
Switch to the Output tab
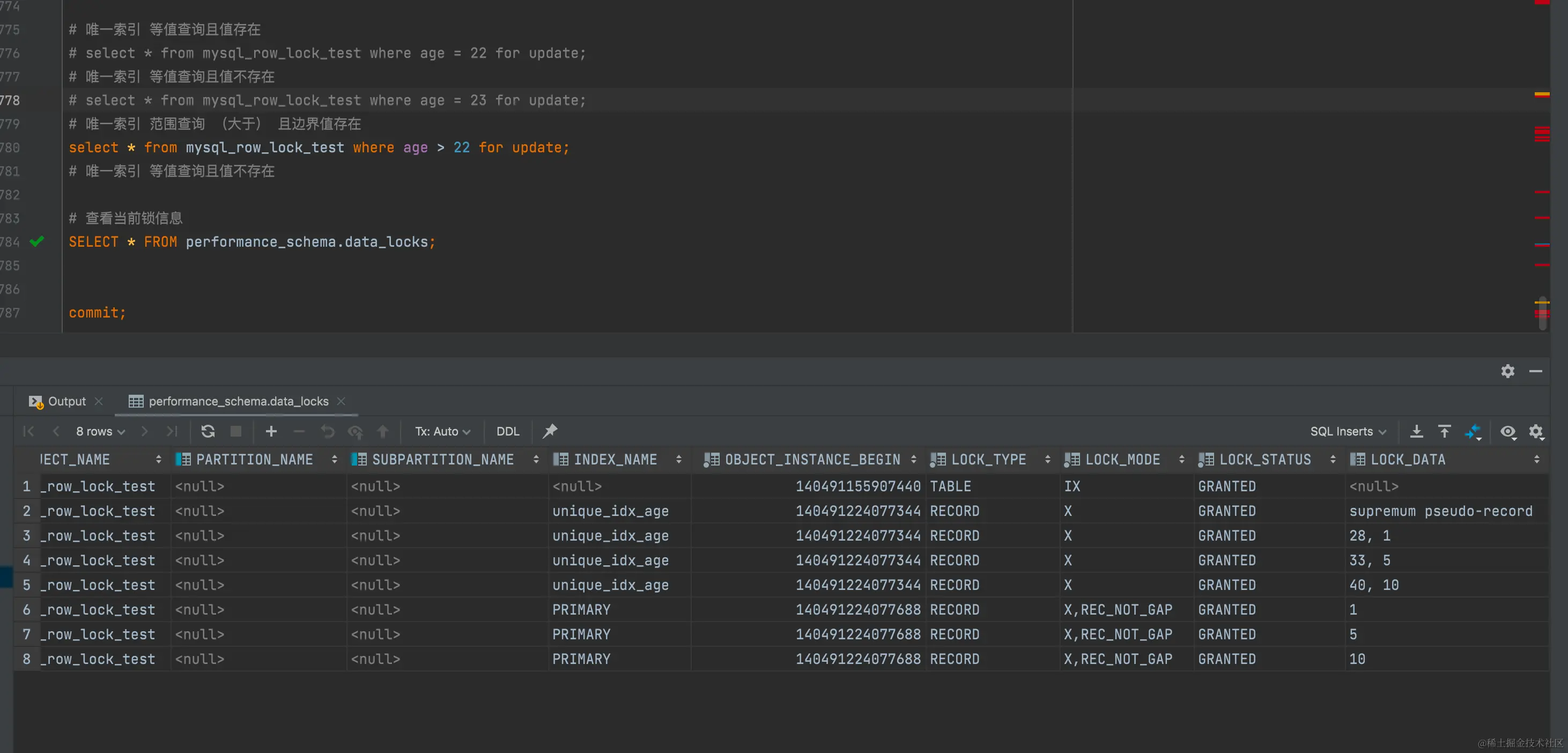click(66, 401)
